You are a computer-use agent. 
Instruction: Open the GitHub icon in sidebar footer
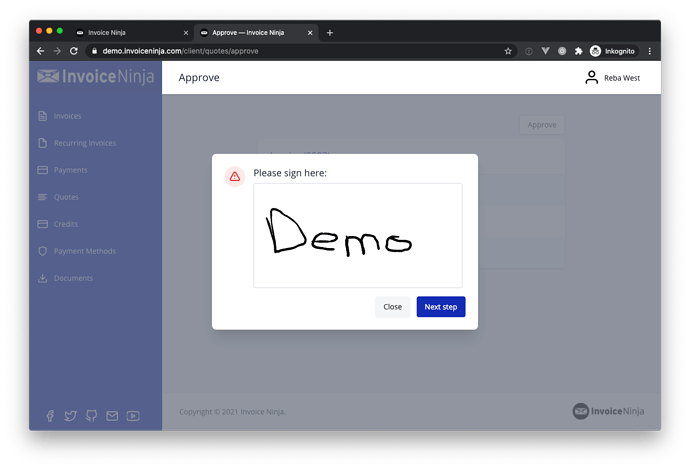(92, 416)
